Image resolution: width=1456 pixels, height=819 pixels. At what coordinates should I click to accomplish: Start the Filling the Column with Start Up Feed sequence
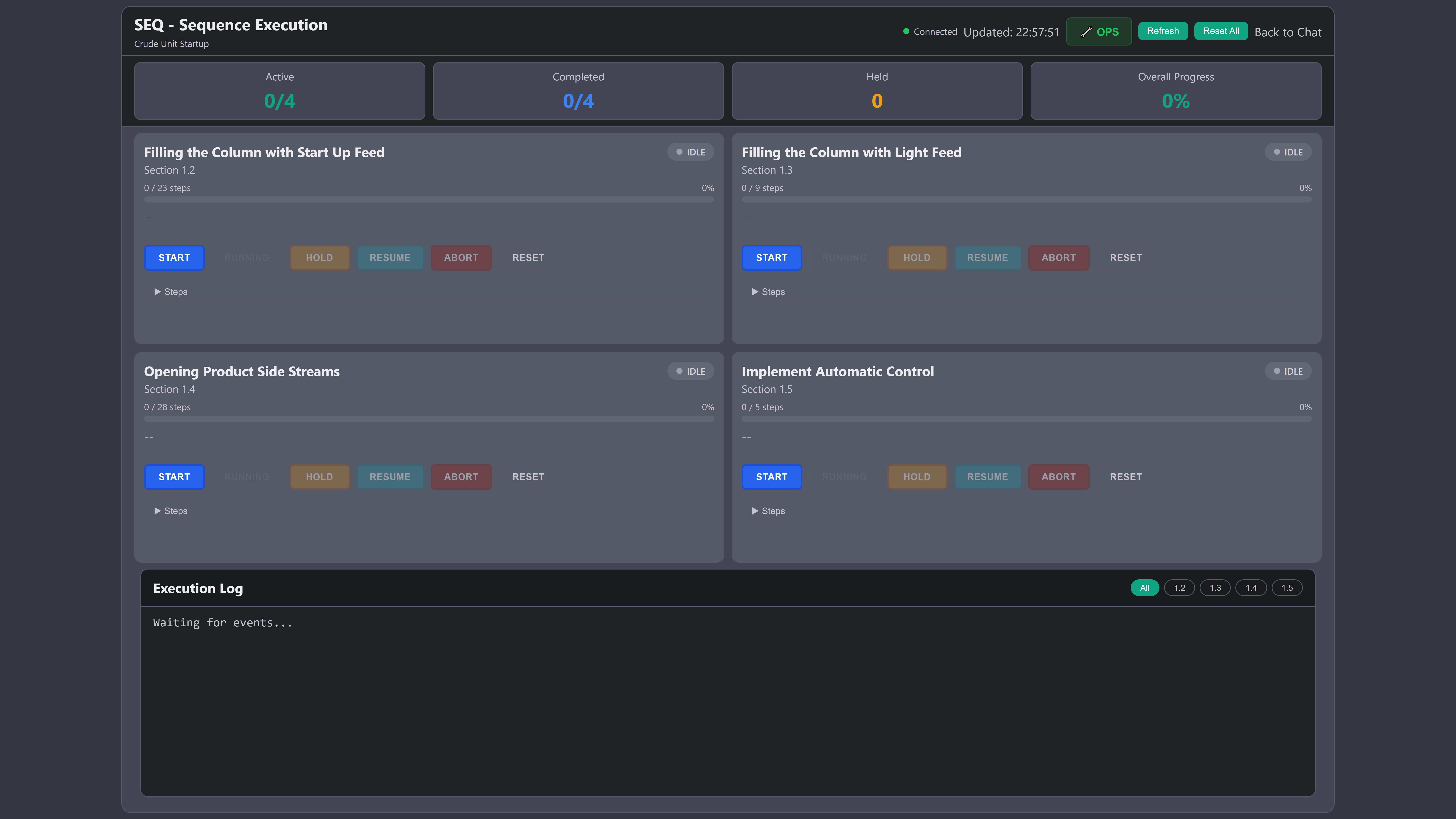coord(174,258)
